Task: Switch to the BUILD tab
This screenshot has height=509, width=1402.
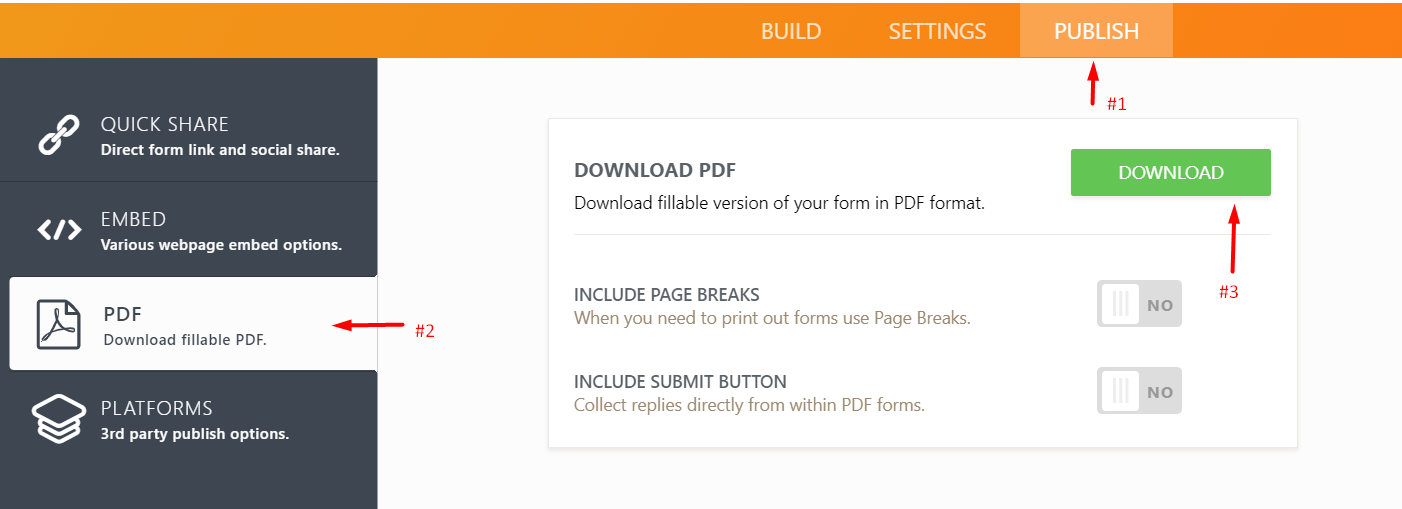Action: tap(791, 31)
